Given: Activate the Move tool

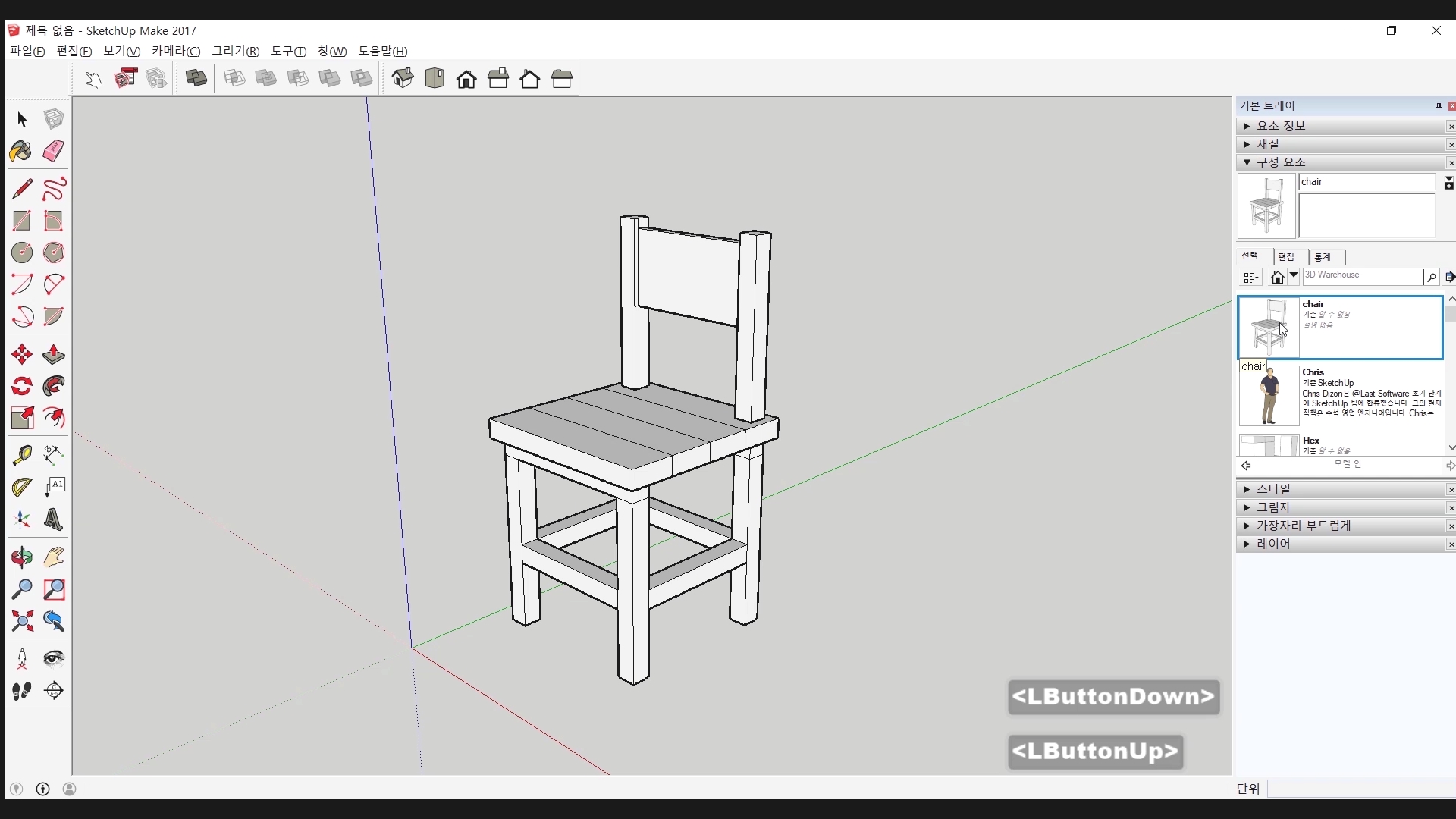Looking at the screenshot, I should 21,354.
